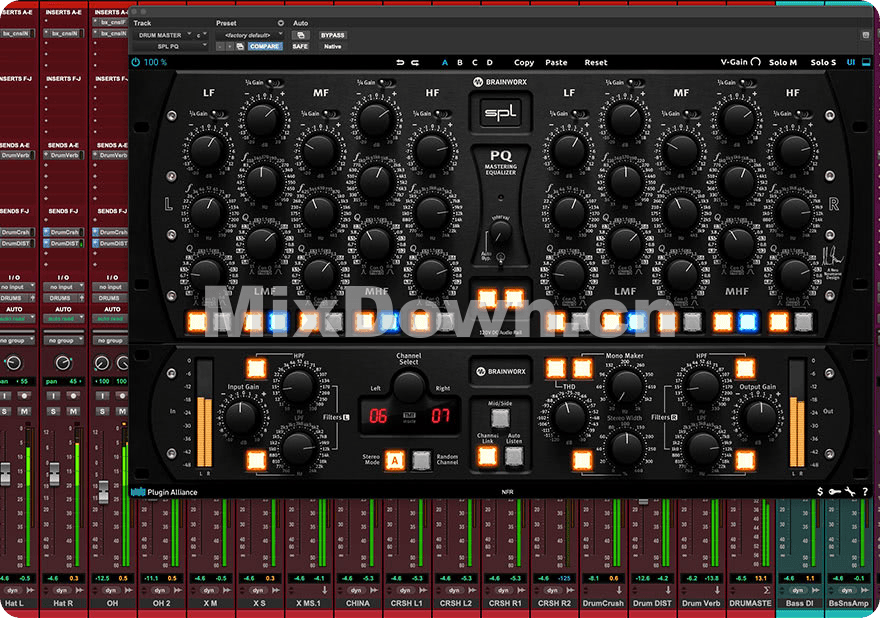Click the BYPASS button
The image size is (880, 618).
pos(332,35)
